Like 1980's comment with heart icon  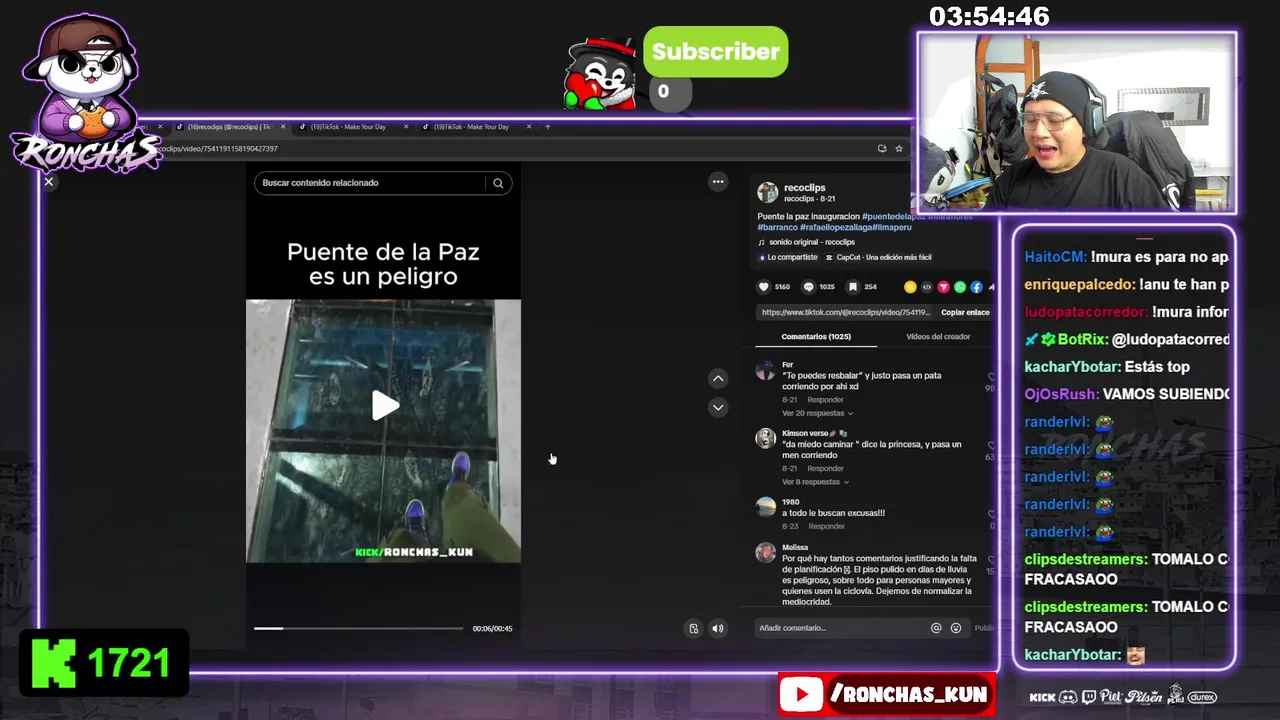(x=992, y=515)
